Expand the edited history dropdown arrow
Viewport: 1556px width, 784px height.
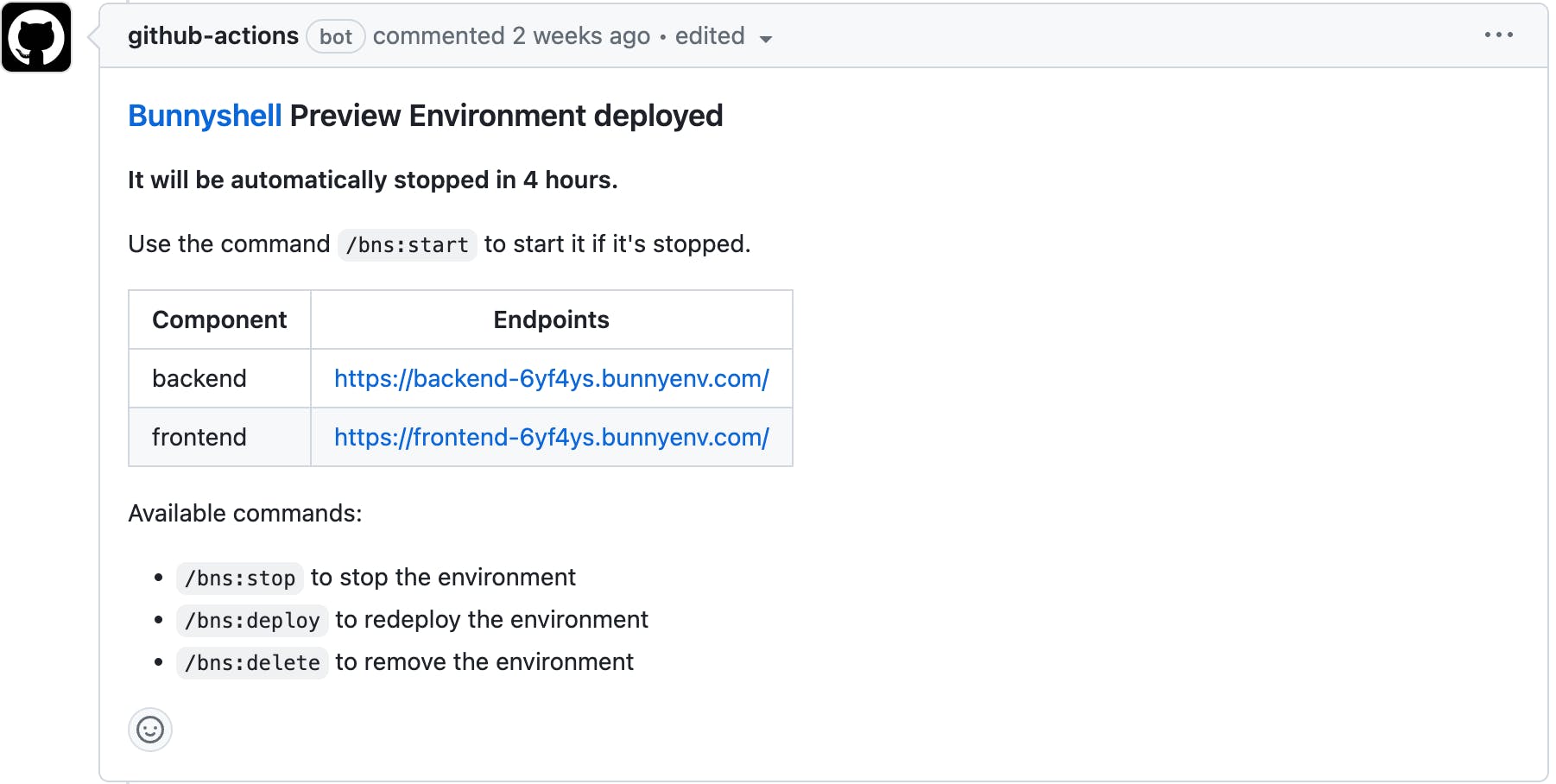pyautogui.click(x=765, y=39)
